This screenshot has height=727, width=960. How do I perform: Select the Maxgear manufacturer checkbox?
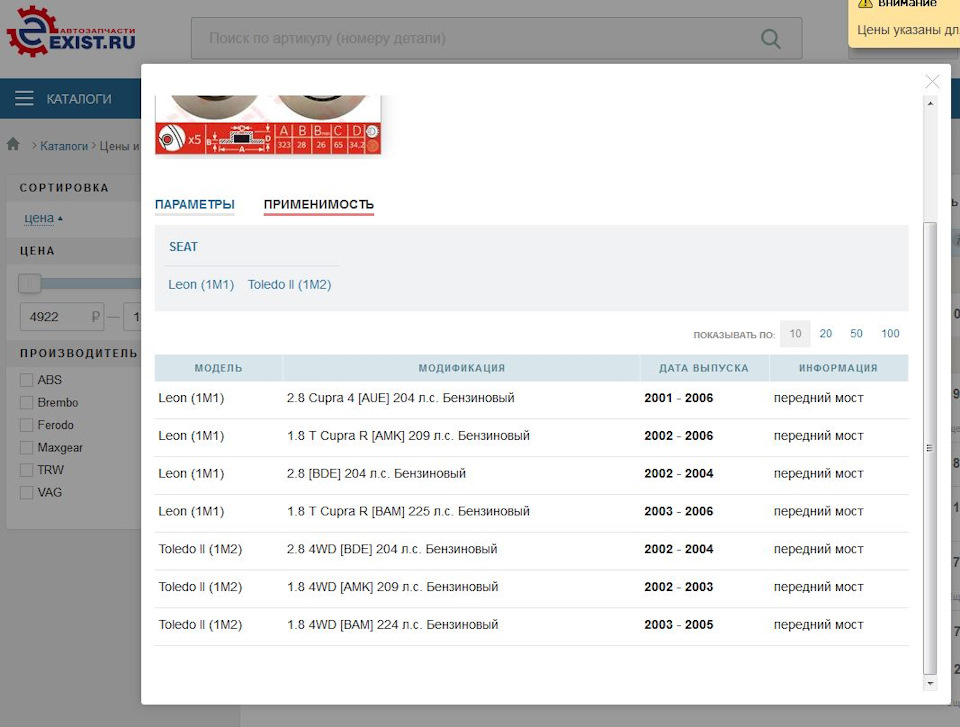pyautogui.click(x=26, y=448)
